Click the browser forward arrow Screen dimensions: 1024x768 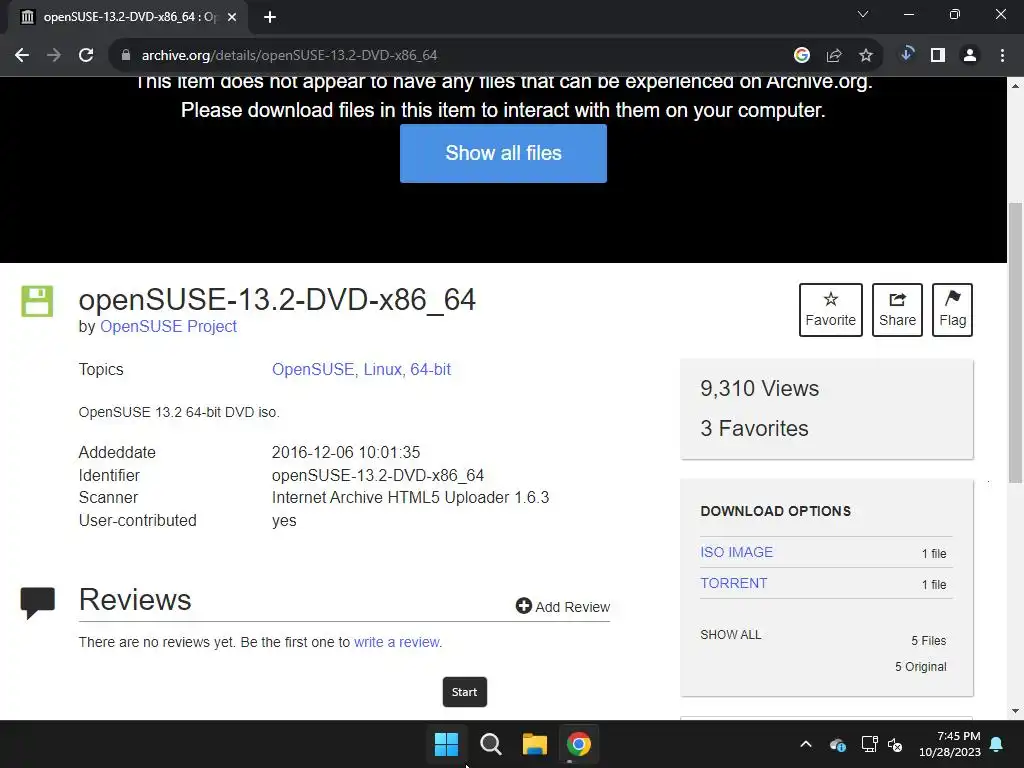pos(54,56)
